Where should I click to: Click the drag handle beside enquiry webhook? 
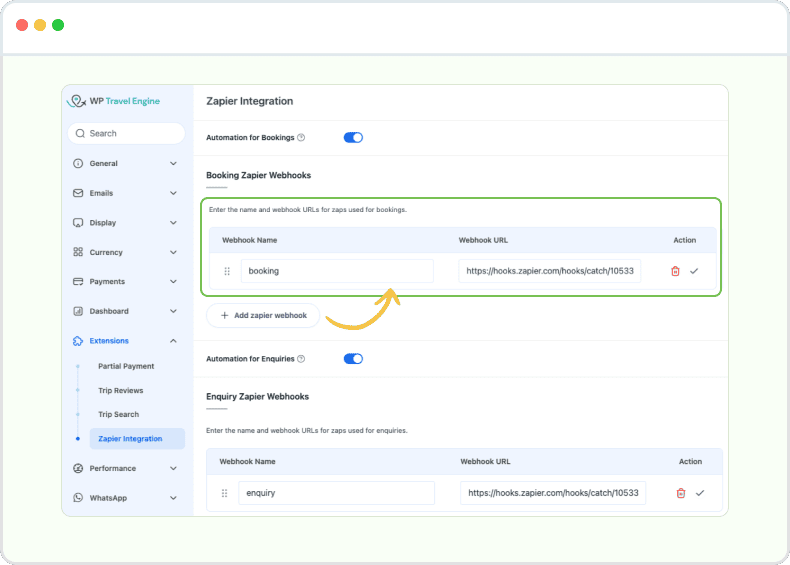[224, 493]
